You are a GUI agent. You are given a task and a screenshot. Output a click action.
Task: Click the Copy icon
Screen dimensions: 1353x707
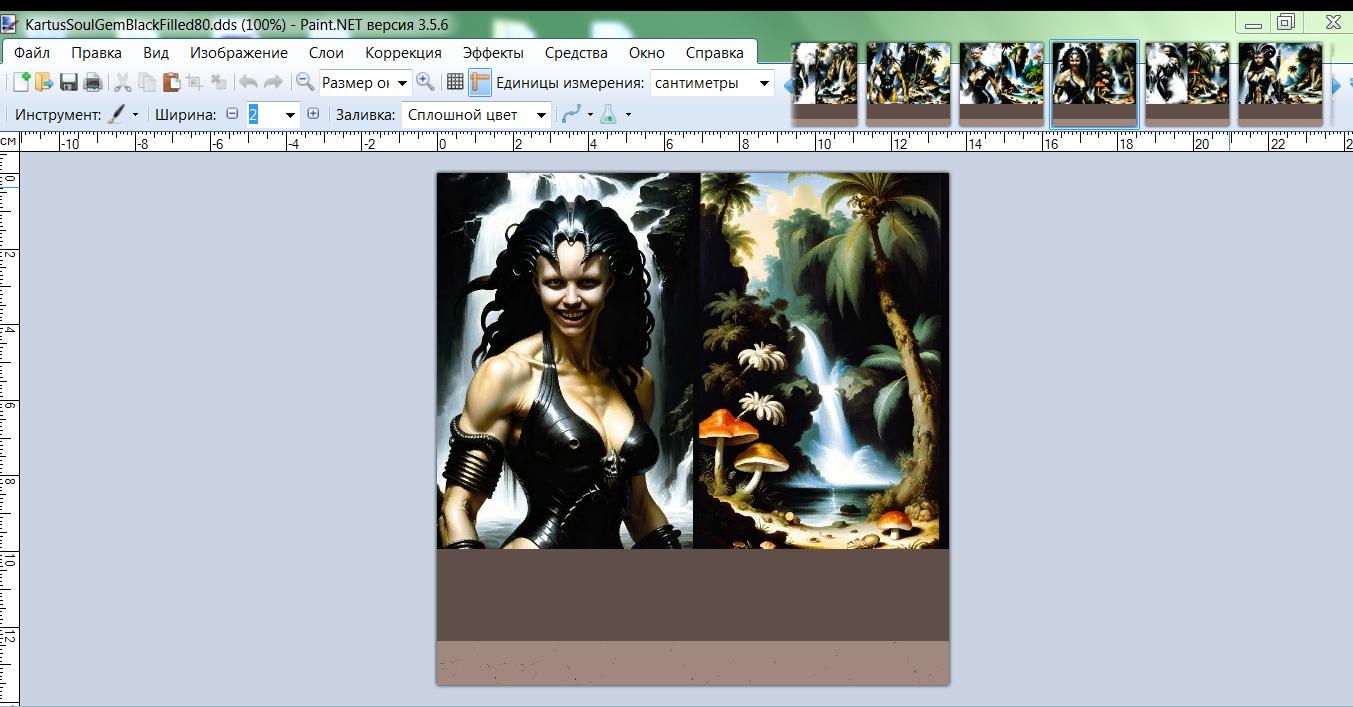click(x=147, y=83)
